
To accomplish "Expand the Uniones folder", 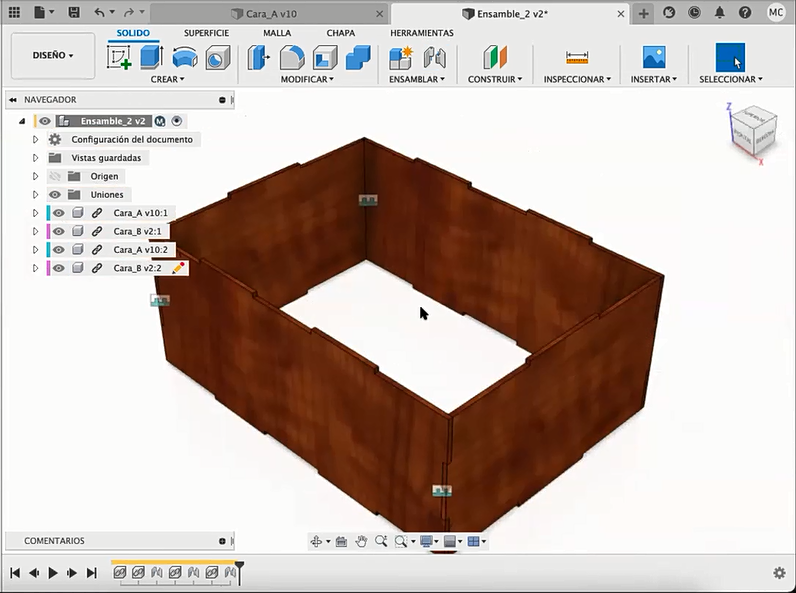I will [36, 194].
